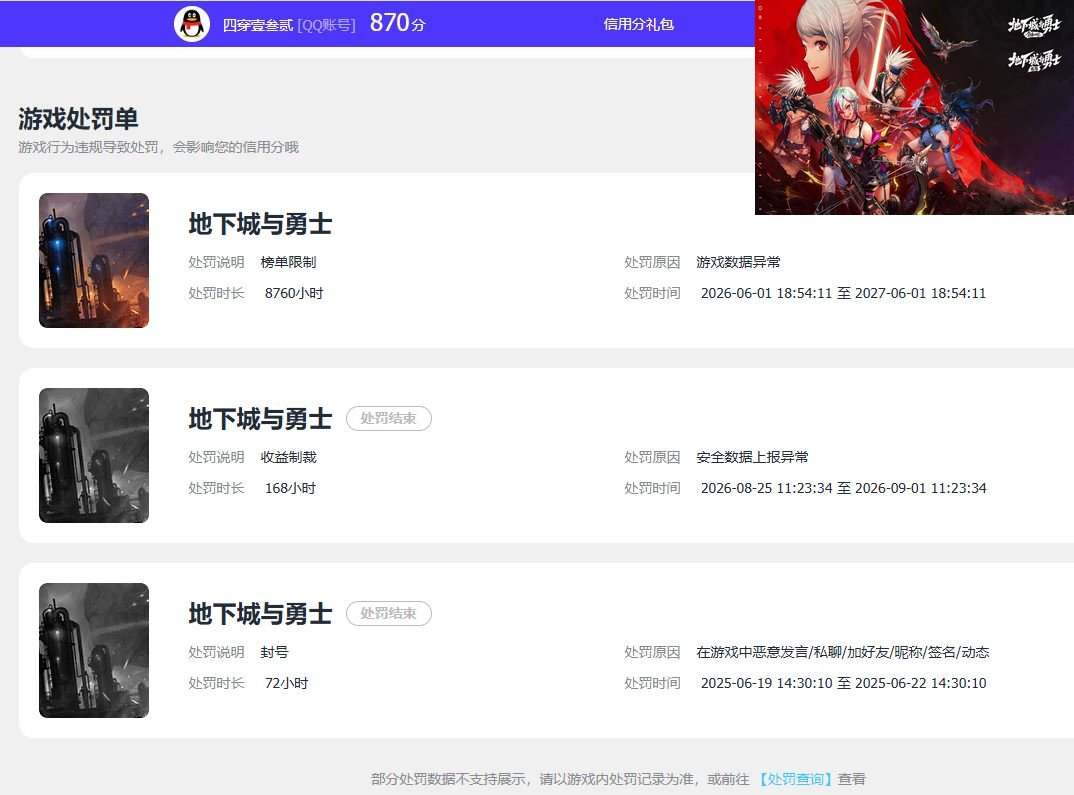The height and width of the screenshot is (795, 1074).
Task: Open the grayscale thumbnail for 封号 record
Action: tap(94, 651)
